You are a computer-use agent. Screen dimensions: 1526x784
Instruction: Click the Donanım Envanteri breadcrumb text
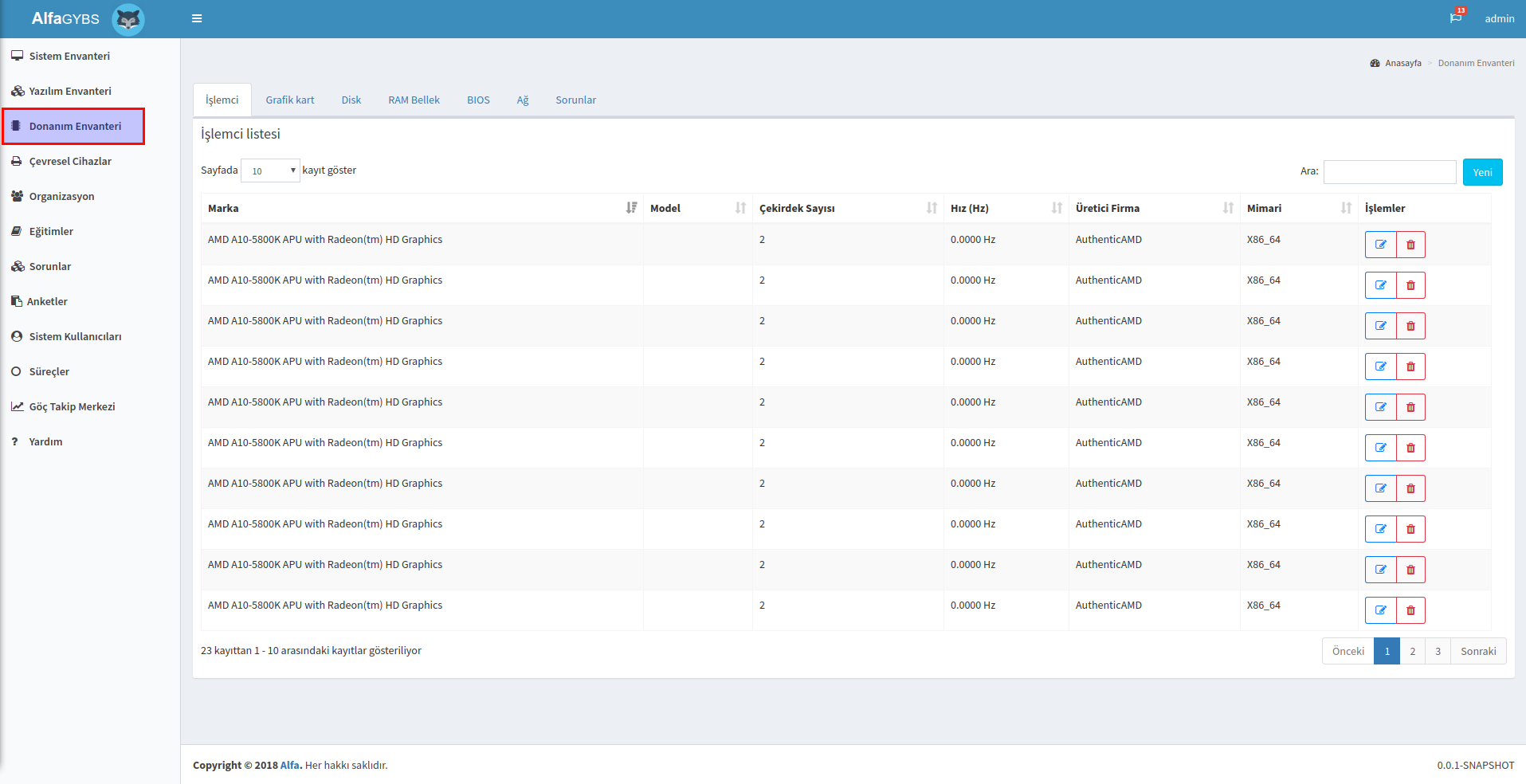[x=1476, y=63]
